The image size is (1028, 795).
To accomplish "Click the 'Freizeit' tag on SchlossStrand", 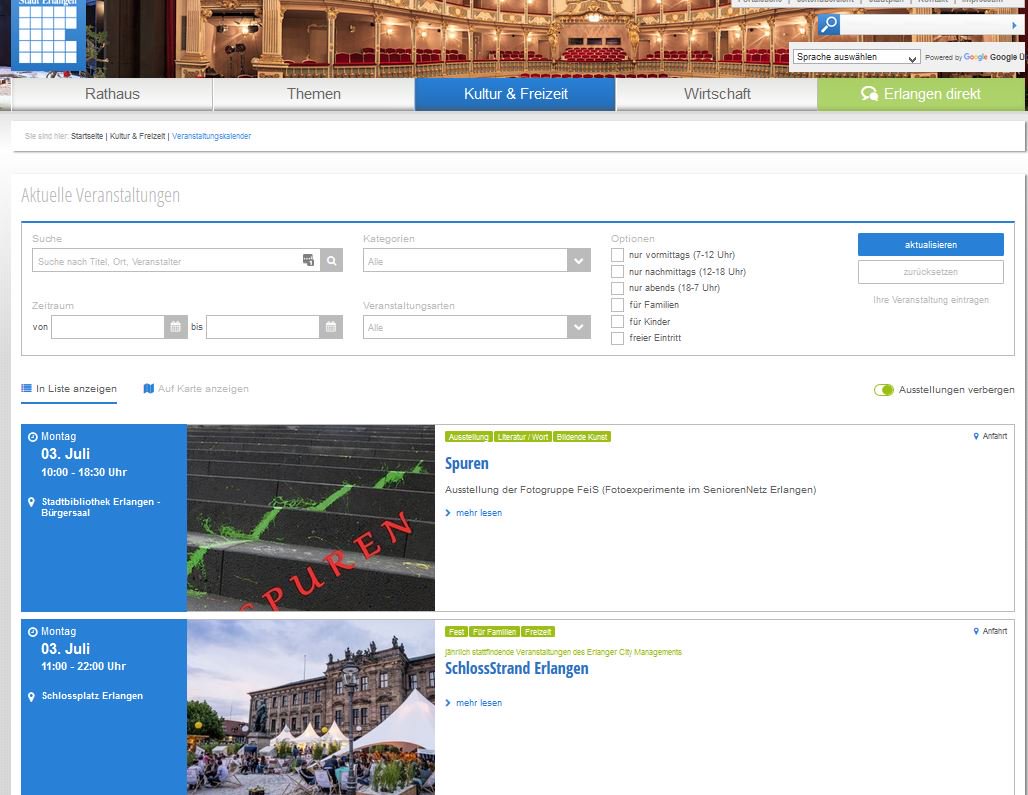I will [x=538, y=632].
